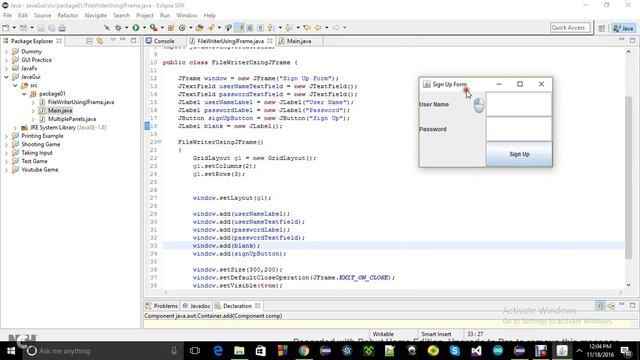
Task: Open Visual Studio from the taskbar
Action: 476,351
